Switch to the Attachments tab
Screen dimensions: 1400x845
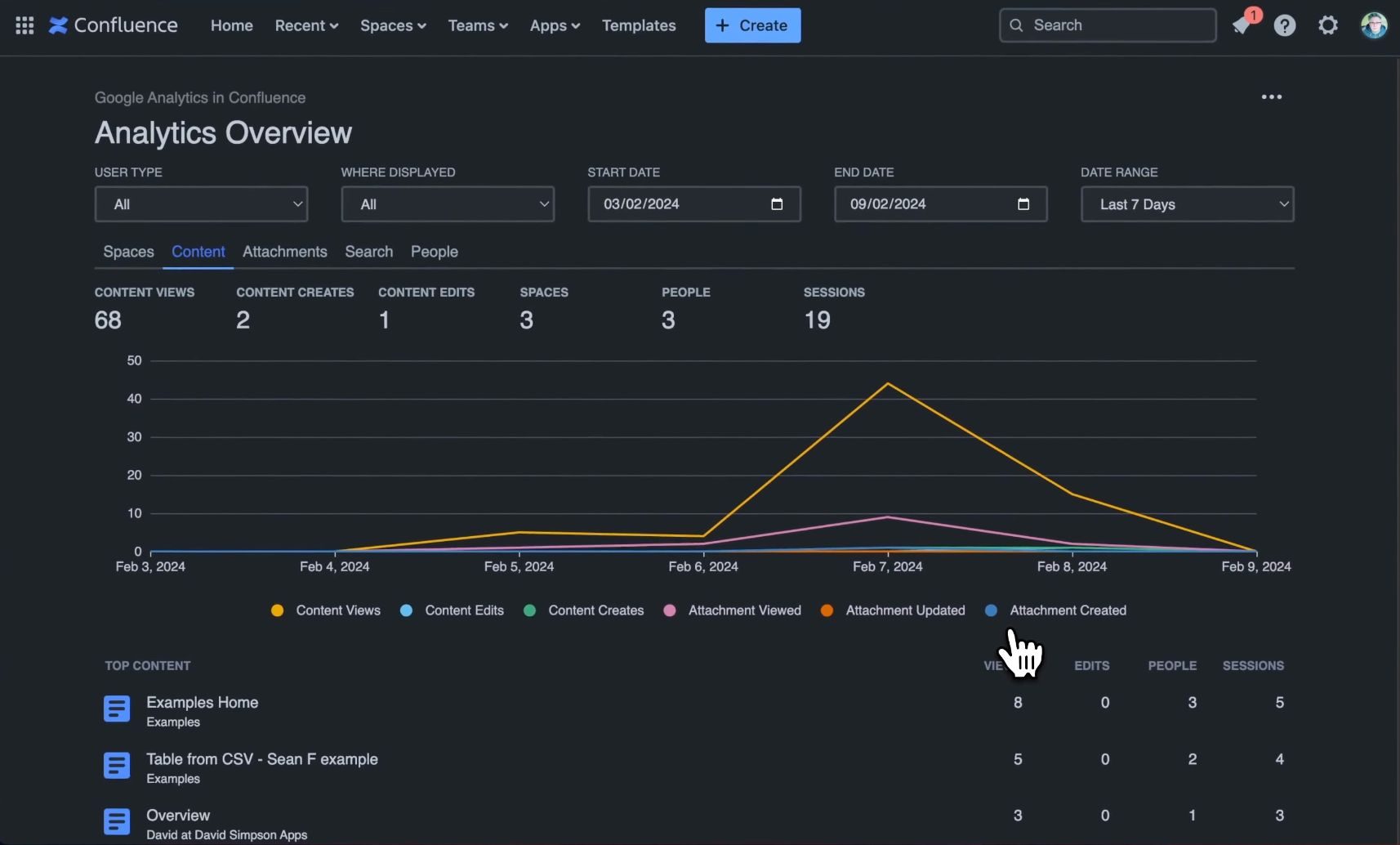(x=285, y=252)
